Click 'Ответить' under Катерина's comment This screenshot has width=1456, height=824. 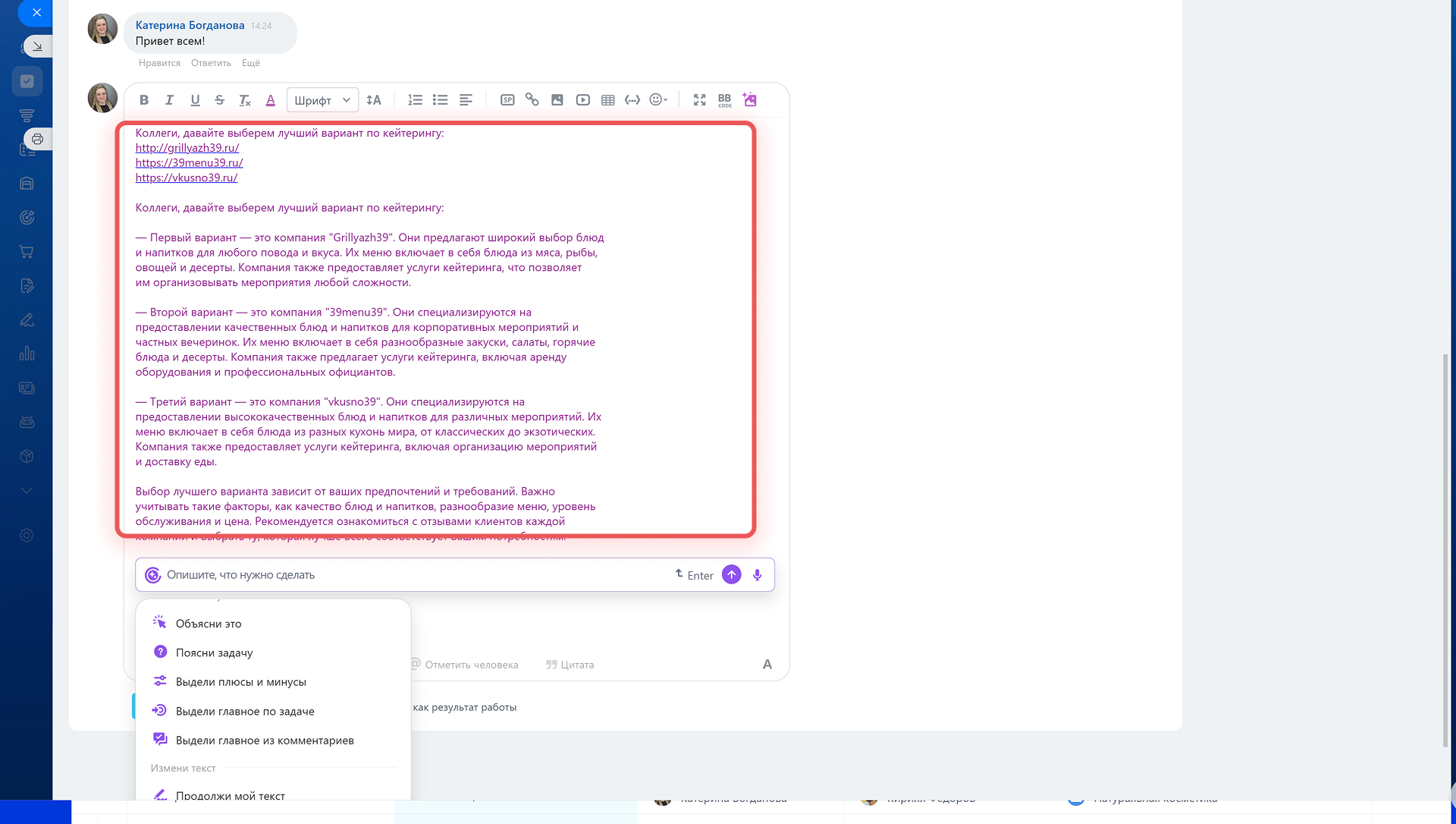point(211,63)
